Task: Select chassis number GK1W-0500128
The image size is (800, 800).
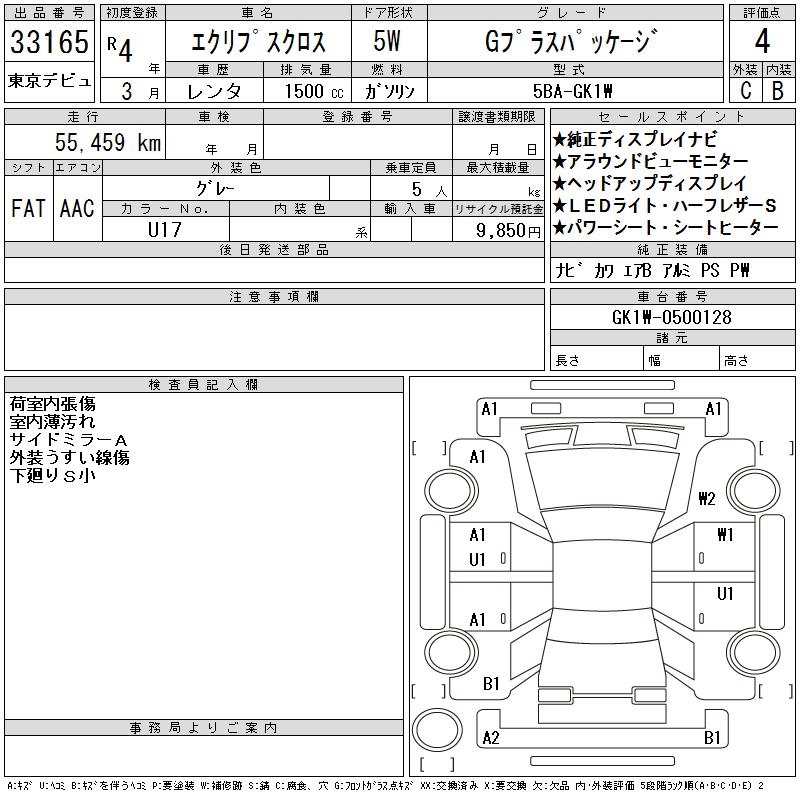Action: coord(671,317)
